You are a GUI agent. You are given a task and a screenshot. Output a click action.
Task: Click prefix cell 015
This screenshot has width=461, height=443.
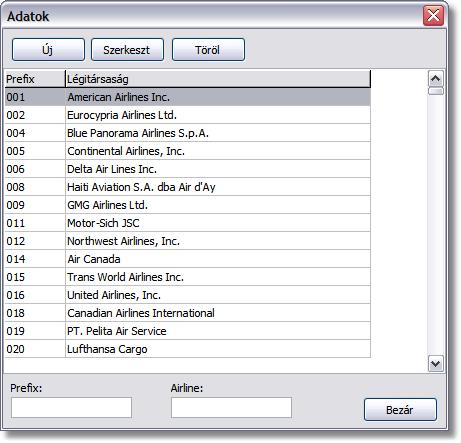(x=35, y=277)
